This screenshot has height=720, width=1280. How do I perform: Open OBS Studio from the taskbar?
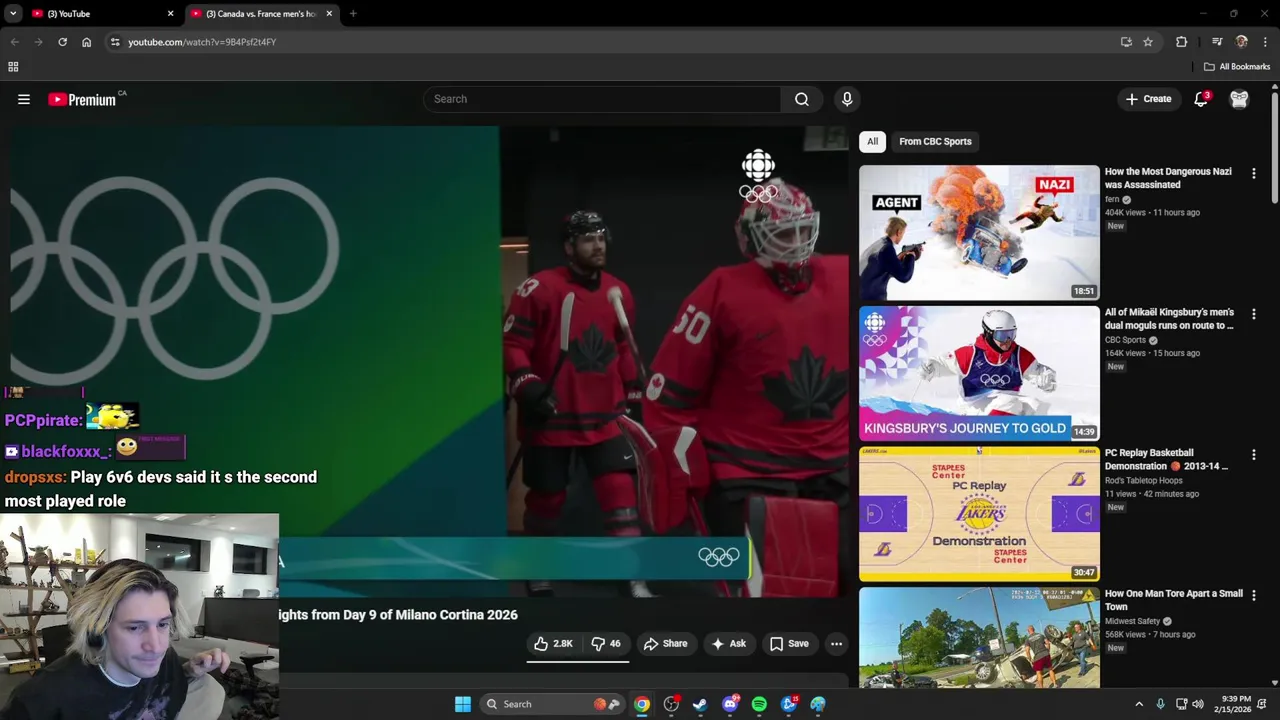(x=671, y=704)
